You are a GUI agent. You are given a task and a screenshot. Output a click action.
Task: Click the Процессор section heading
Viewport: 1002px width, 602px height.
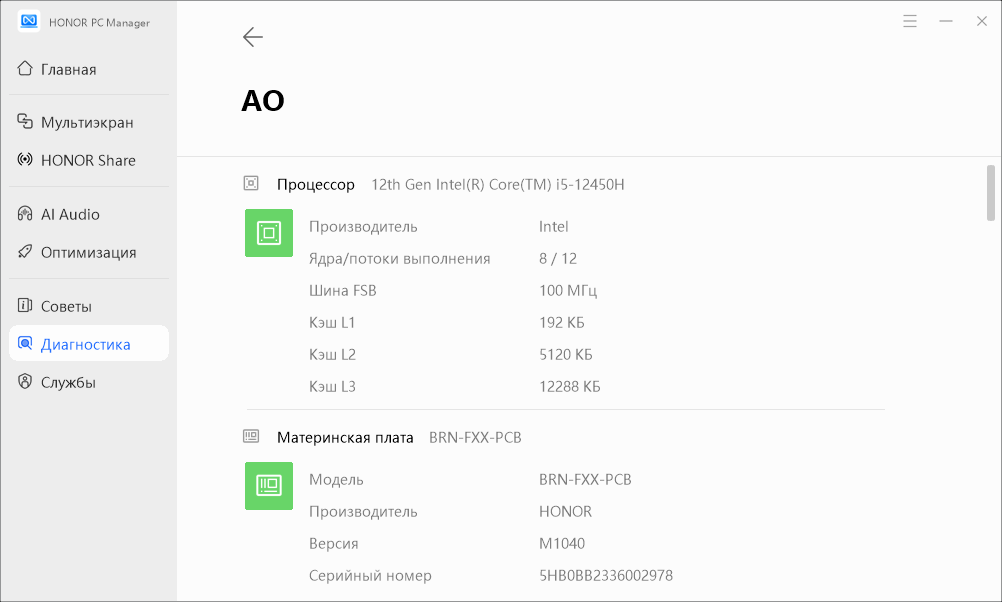(x=315, y=184)
